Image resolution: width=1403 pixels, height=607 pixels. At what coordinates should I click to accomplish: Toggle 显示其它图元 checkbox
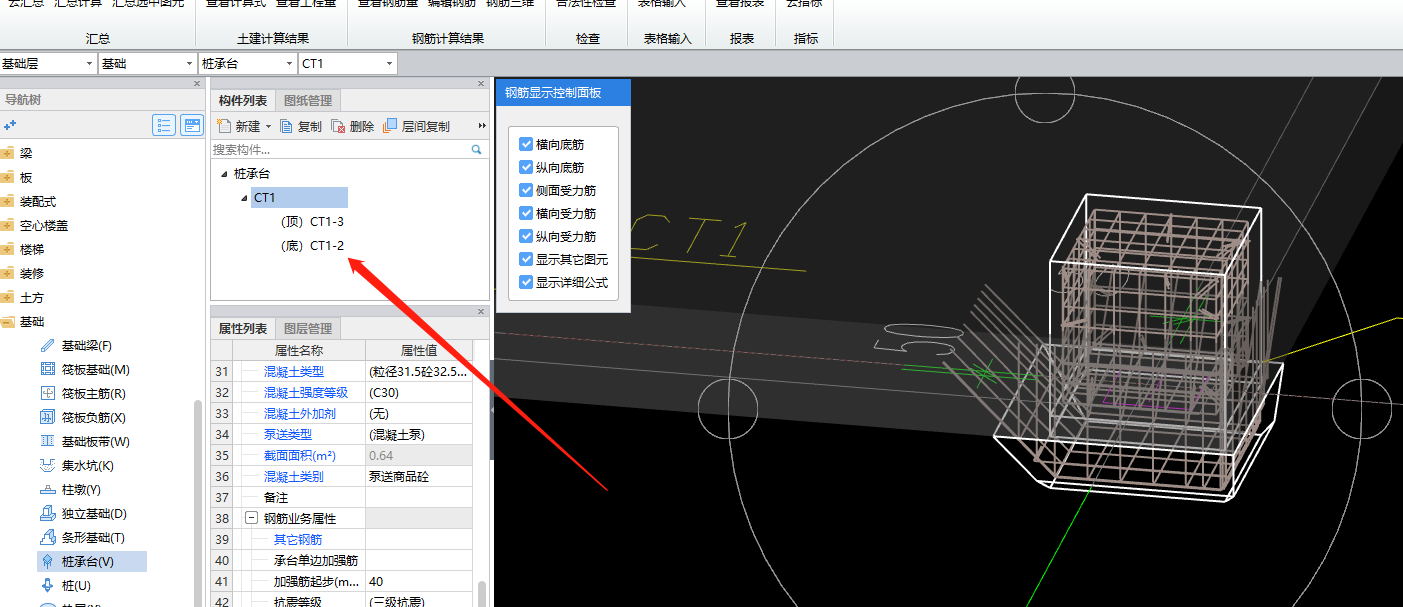pyautogui.click(x=526, y=259)
